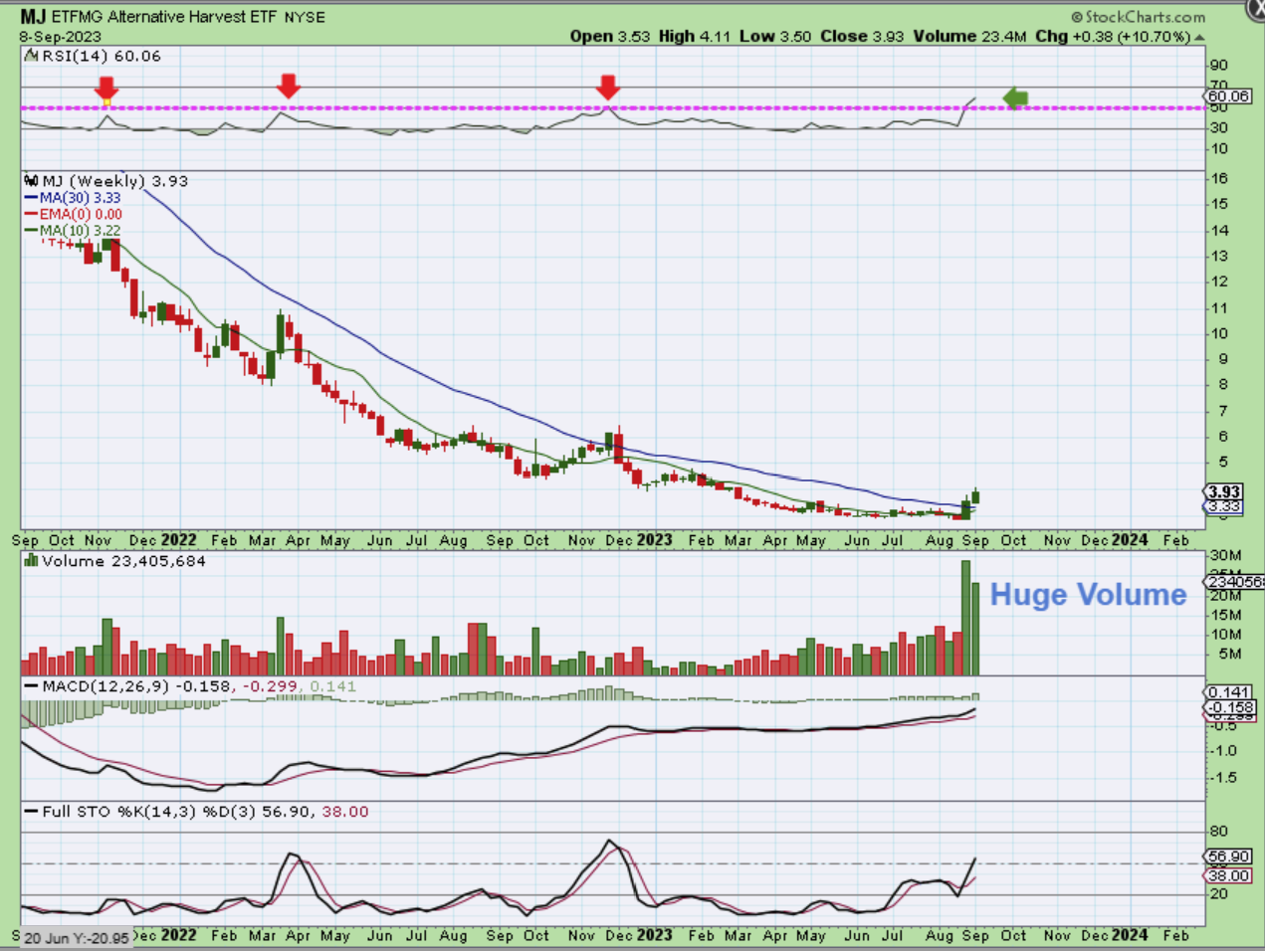
Task: Click the green MA(10) 3.22 legend entry
Action: click(x=73, y=230)
